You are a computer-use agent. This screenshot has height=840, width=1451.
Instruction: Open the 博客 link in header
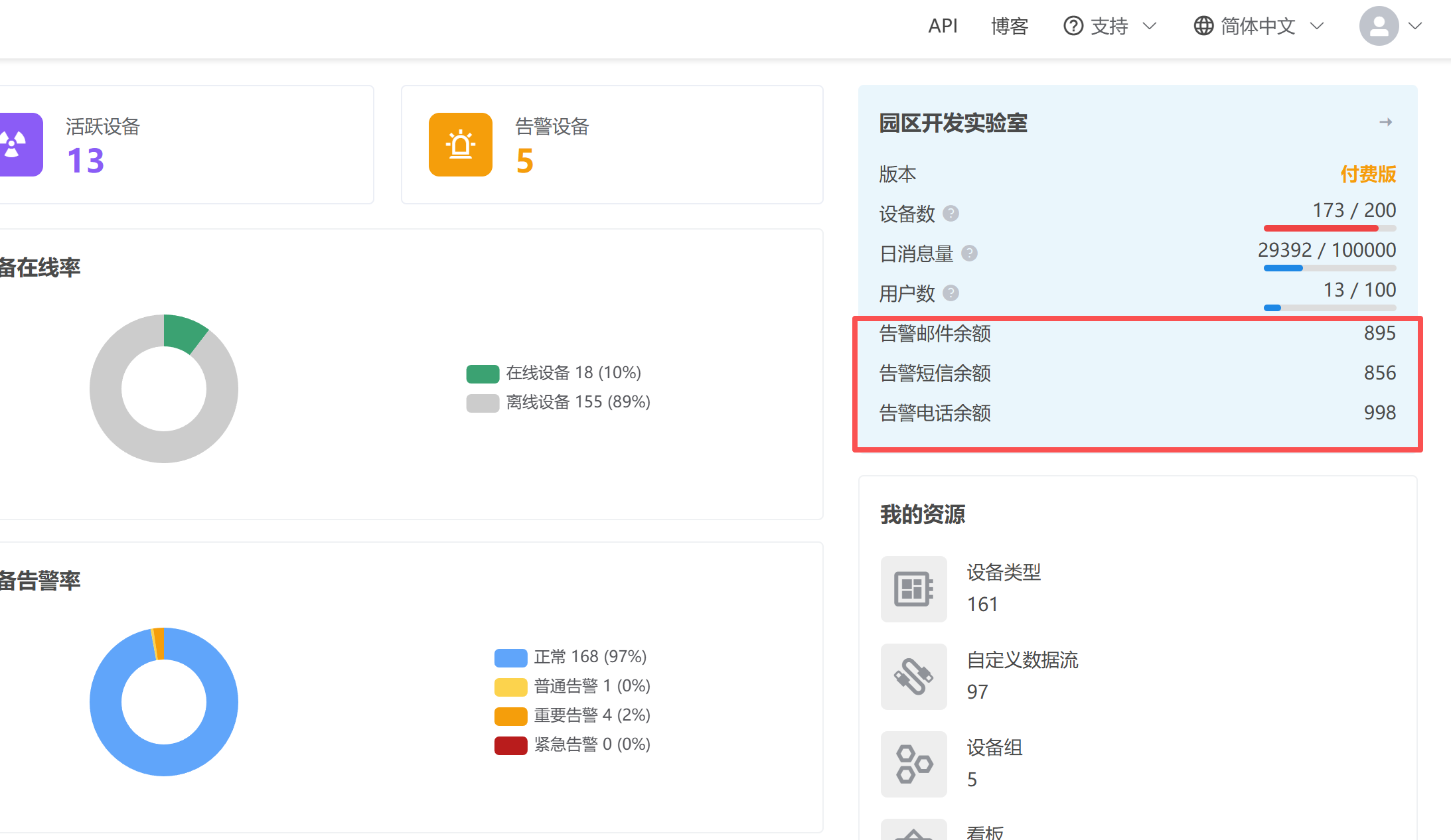point(1009,26)
